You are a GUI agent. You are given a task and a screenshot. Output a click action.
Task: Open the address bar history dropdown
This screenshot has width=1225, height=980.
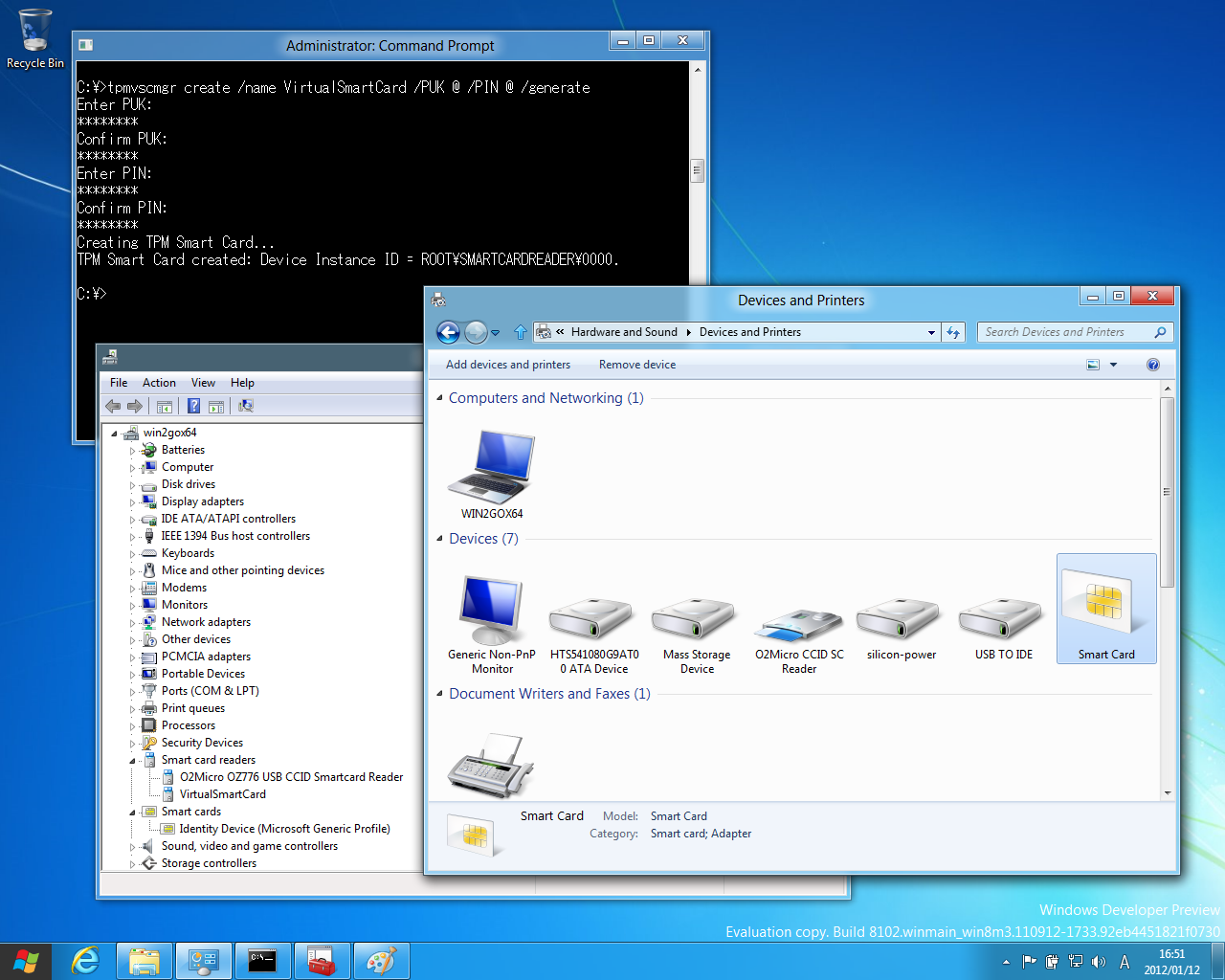(931, 332)
